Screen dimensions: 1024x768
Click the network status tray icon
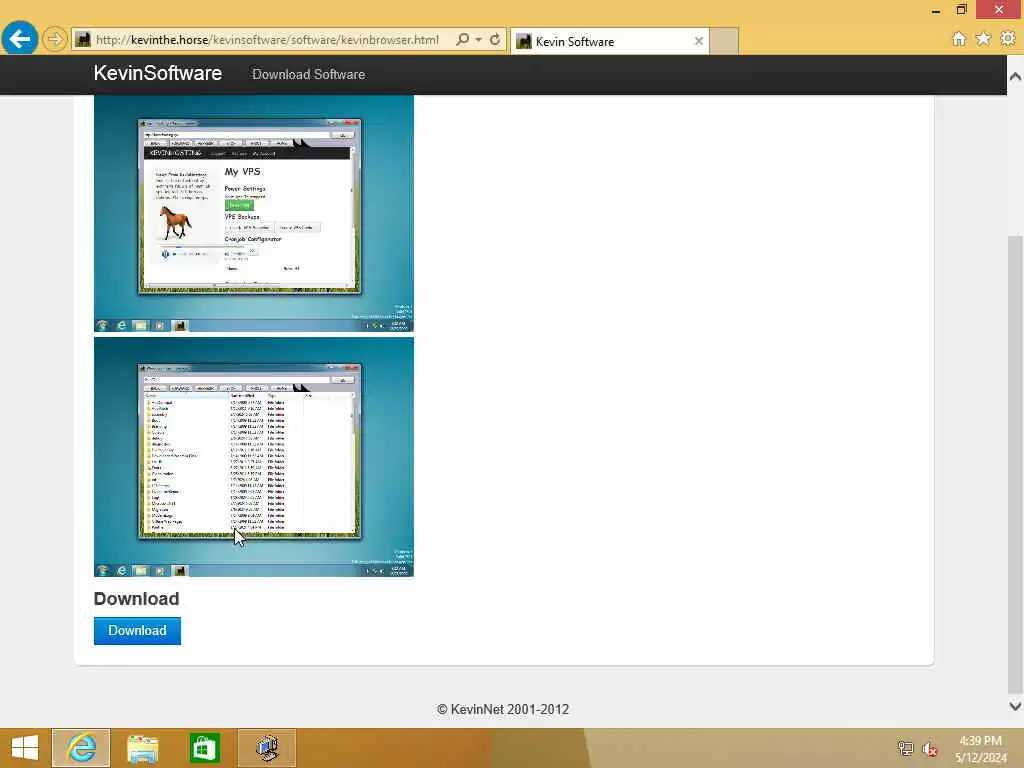pos(905,748)
